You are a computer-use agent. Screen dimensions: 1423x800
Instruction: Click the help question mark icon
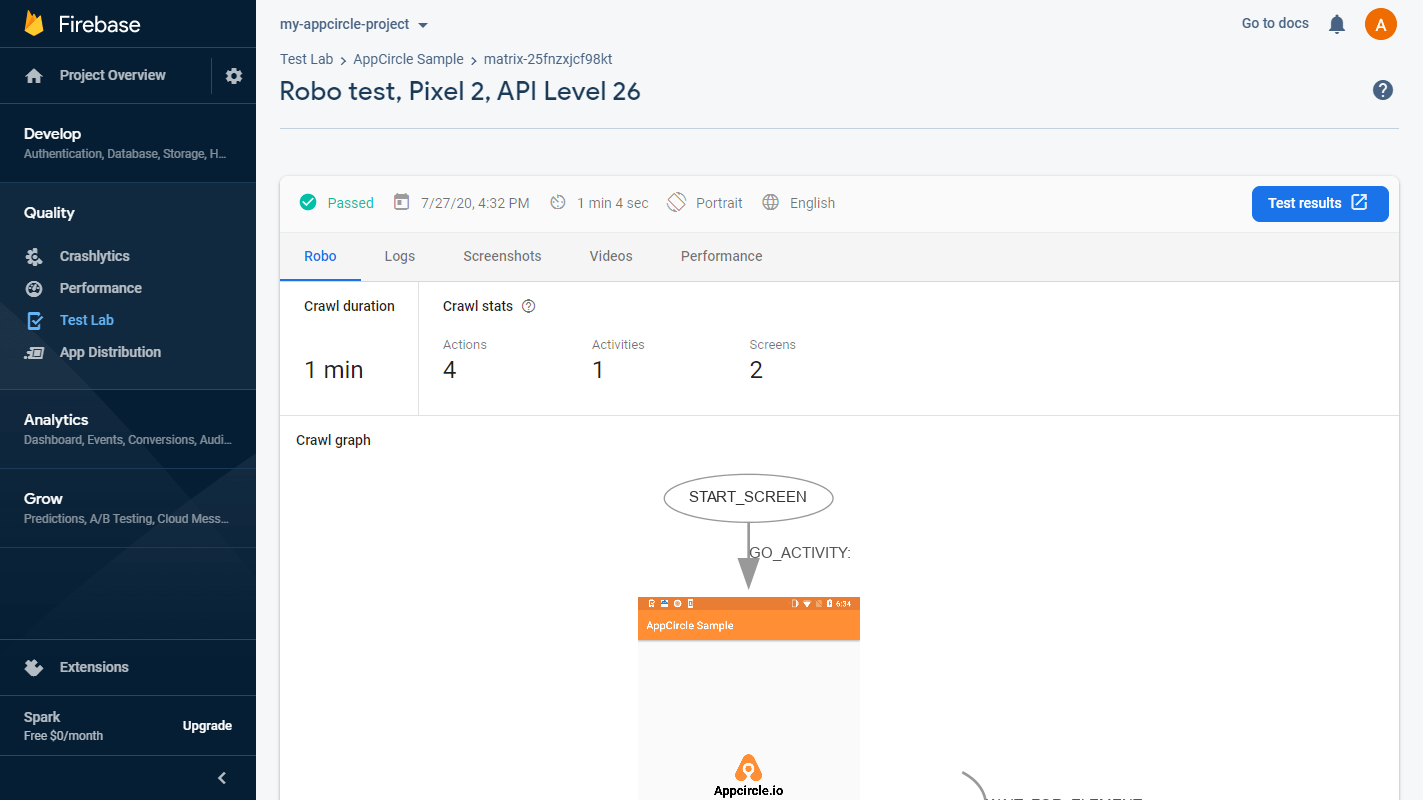(x=1383, y=90)
